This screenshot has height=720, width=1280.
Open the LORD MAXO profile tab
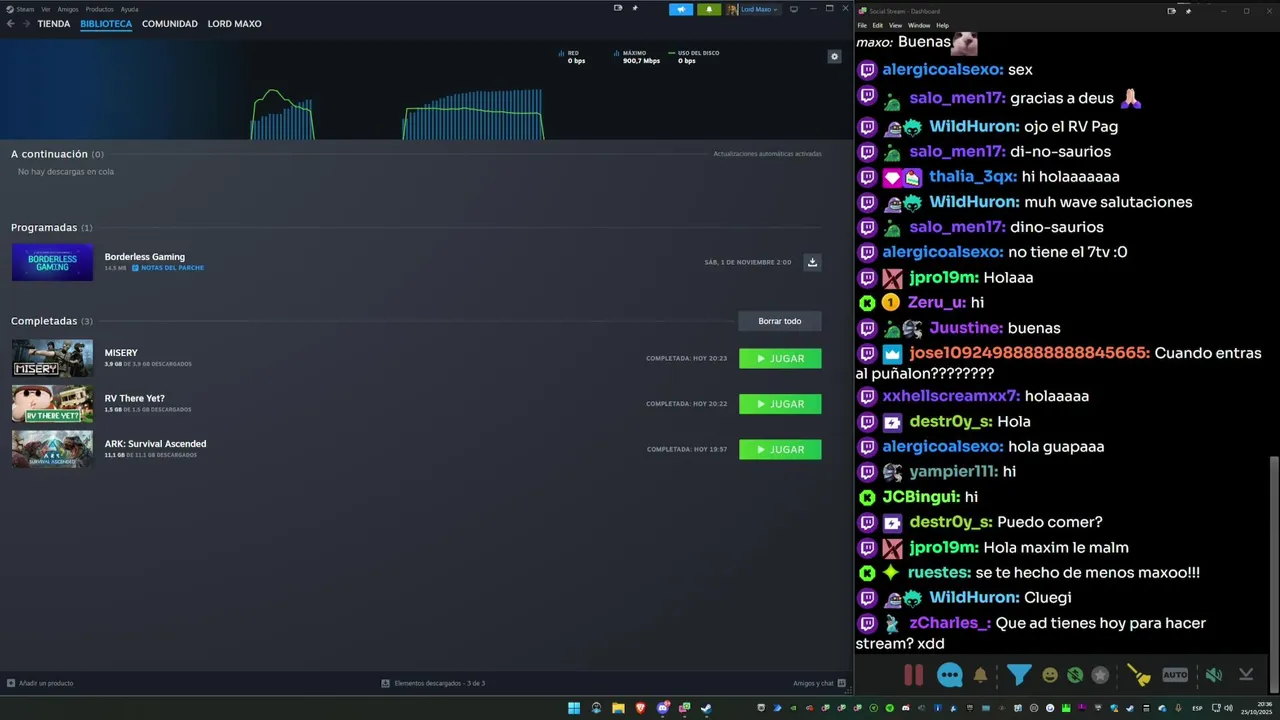tap(234, 24)
